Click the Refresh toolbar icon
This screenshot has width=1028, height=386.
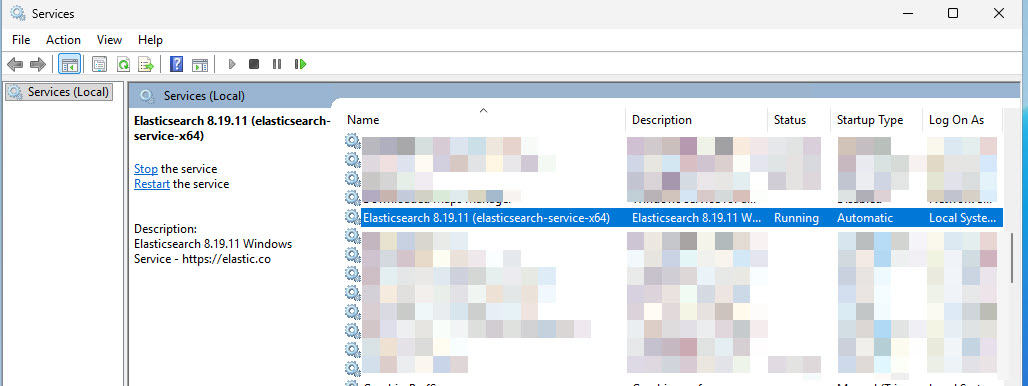pos(123,64)
